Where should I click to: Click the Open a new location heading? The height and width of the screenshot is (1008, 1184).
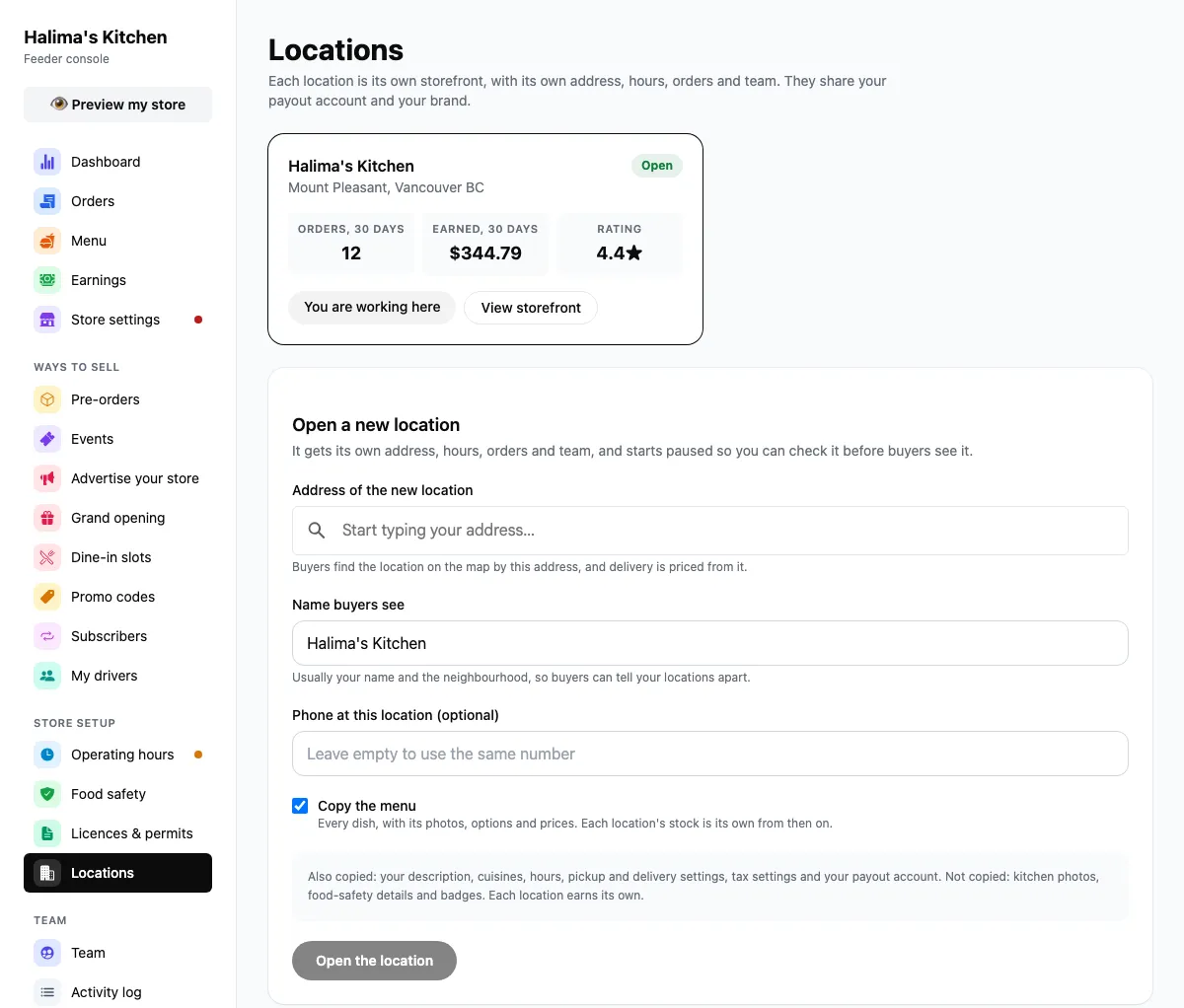point(376,425)
